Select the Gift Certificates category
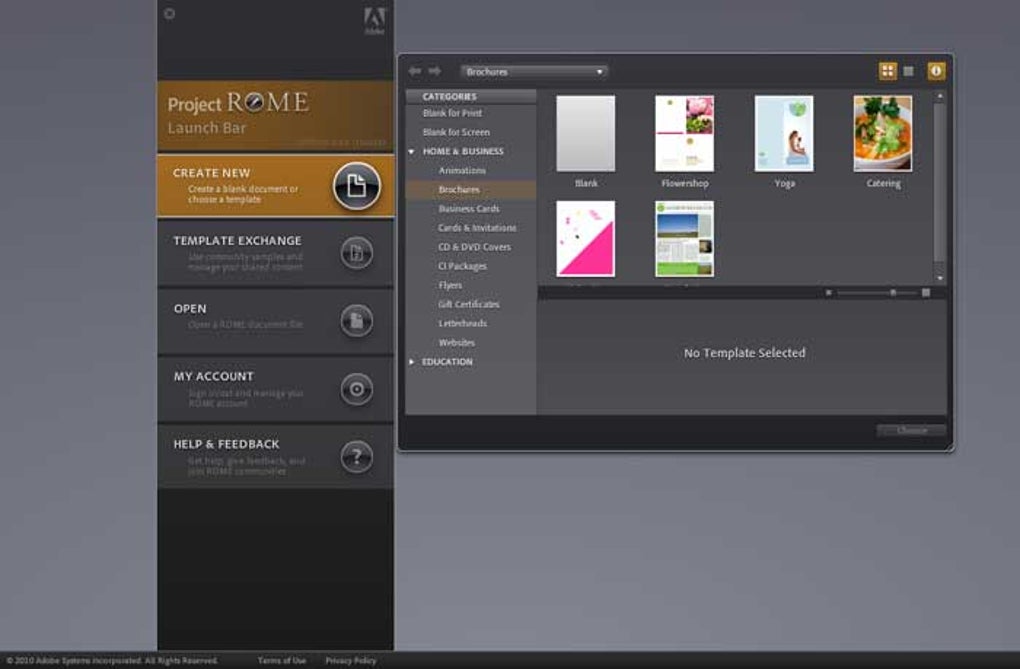The height and width of the screenshot is (669, 1020). pos(468,305)
